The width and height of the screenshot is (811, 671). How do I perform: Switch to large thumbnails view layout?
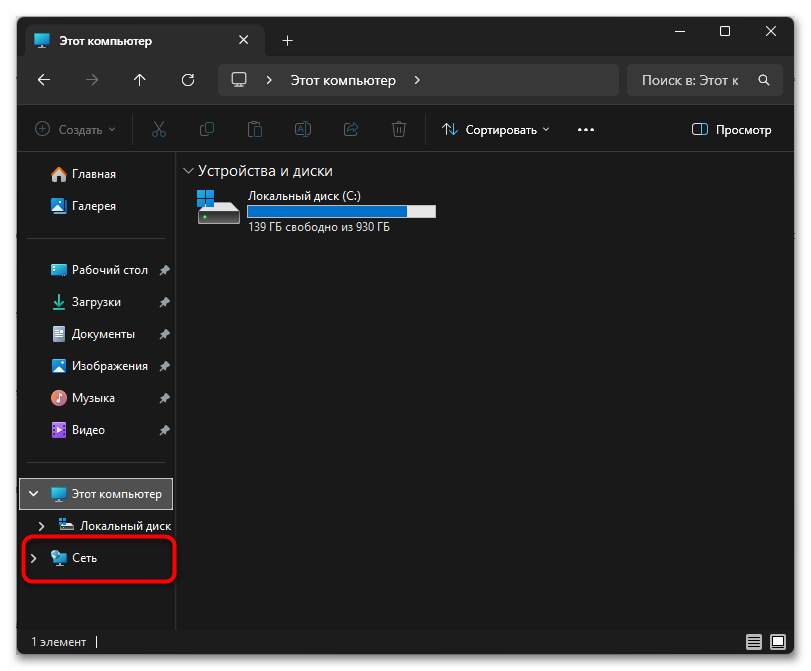click(778, 642)
